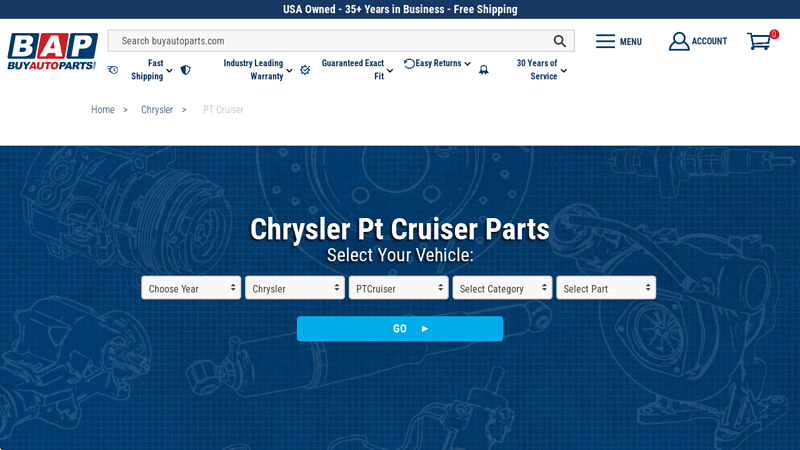Click the top USA Owned banner text
Image resolution: width=800 pixels, height=450 pixels.
tap(400, 9)
